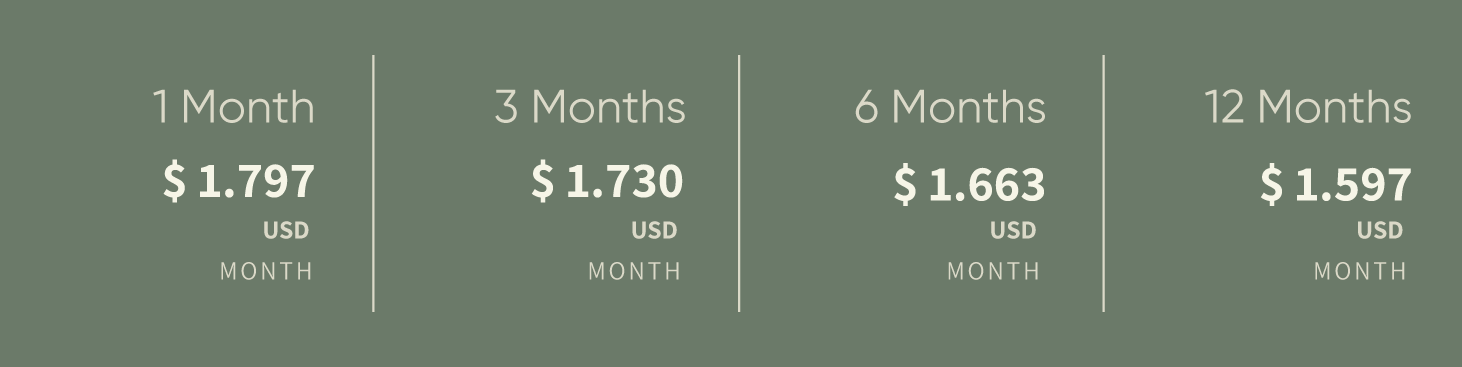Screen dimensions: 1462x367
Task: Click USD label under 6 Months price
Action: pos(1013,231)
